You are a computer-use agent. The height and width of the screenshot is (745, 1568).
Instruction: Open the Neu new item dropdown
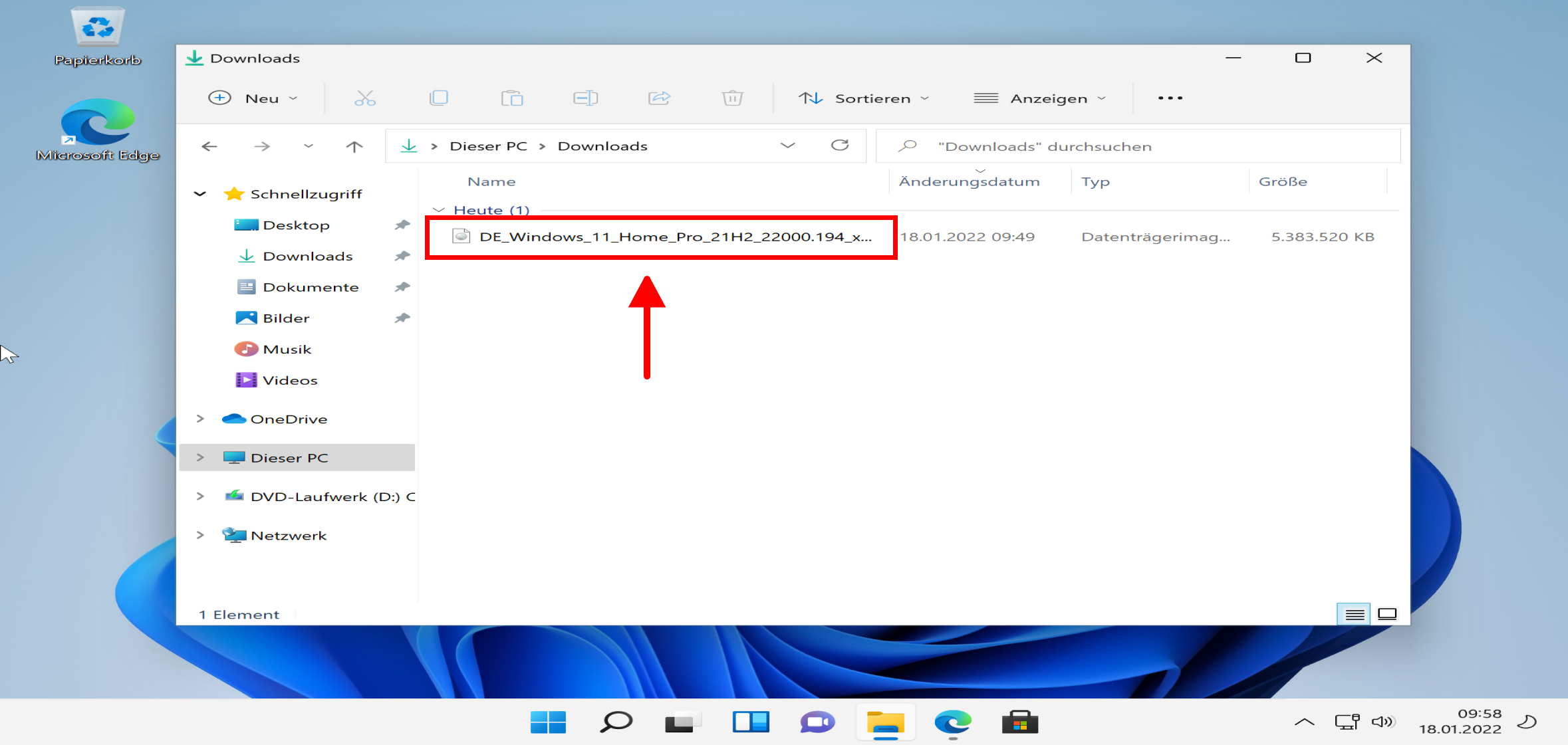pyautogui.click(x=253, y=98)
